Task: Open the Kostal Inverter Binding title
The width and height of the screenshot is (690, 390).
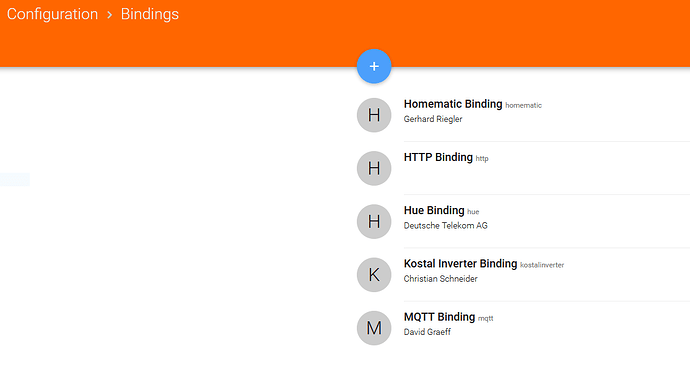Action: pos(460,264)
